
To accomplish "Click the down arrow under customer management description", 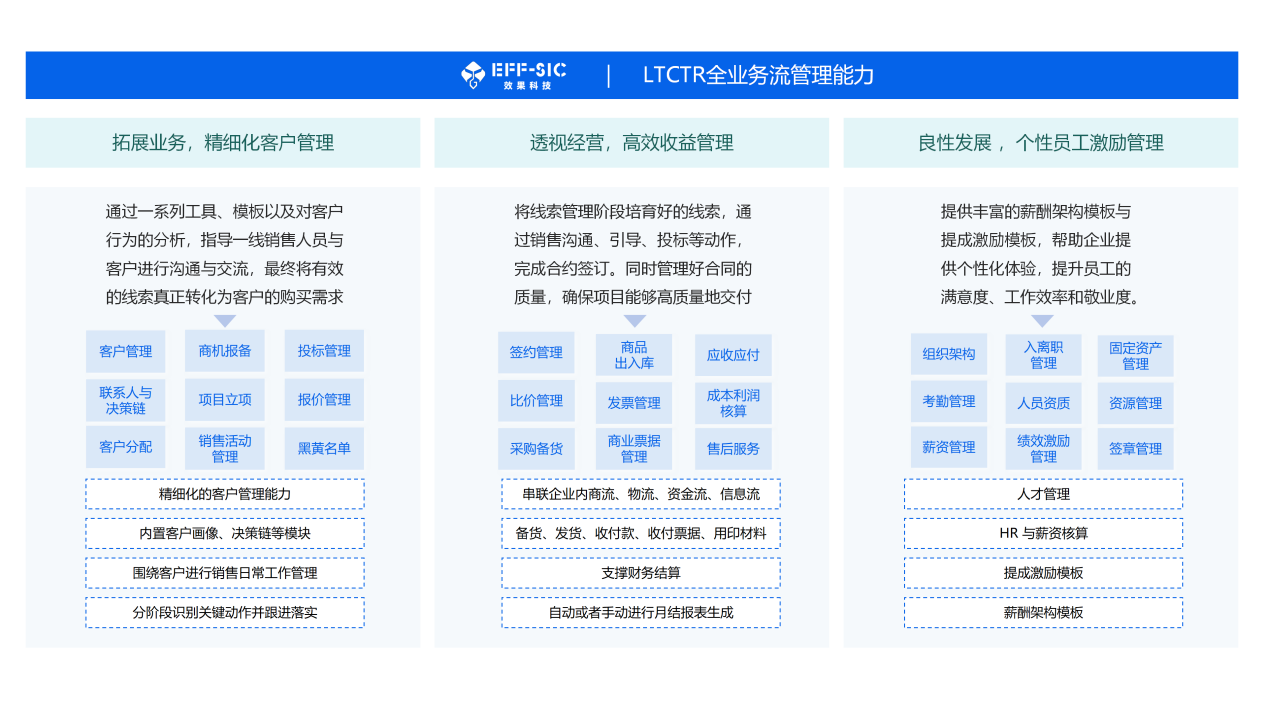I will click(x=225, y=321).
